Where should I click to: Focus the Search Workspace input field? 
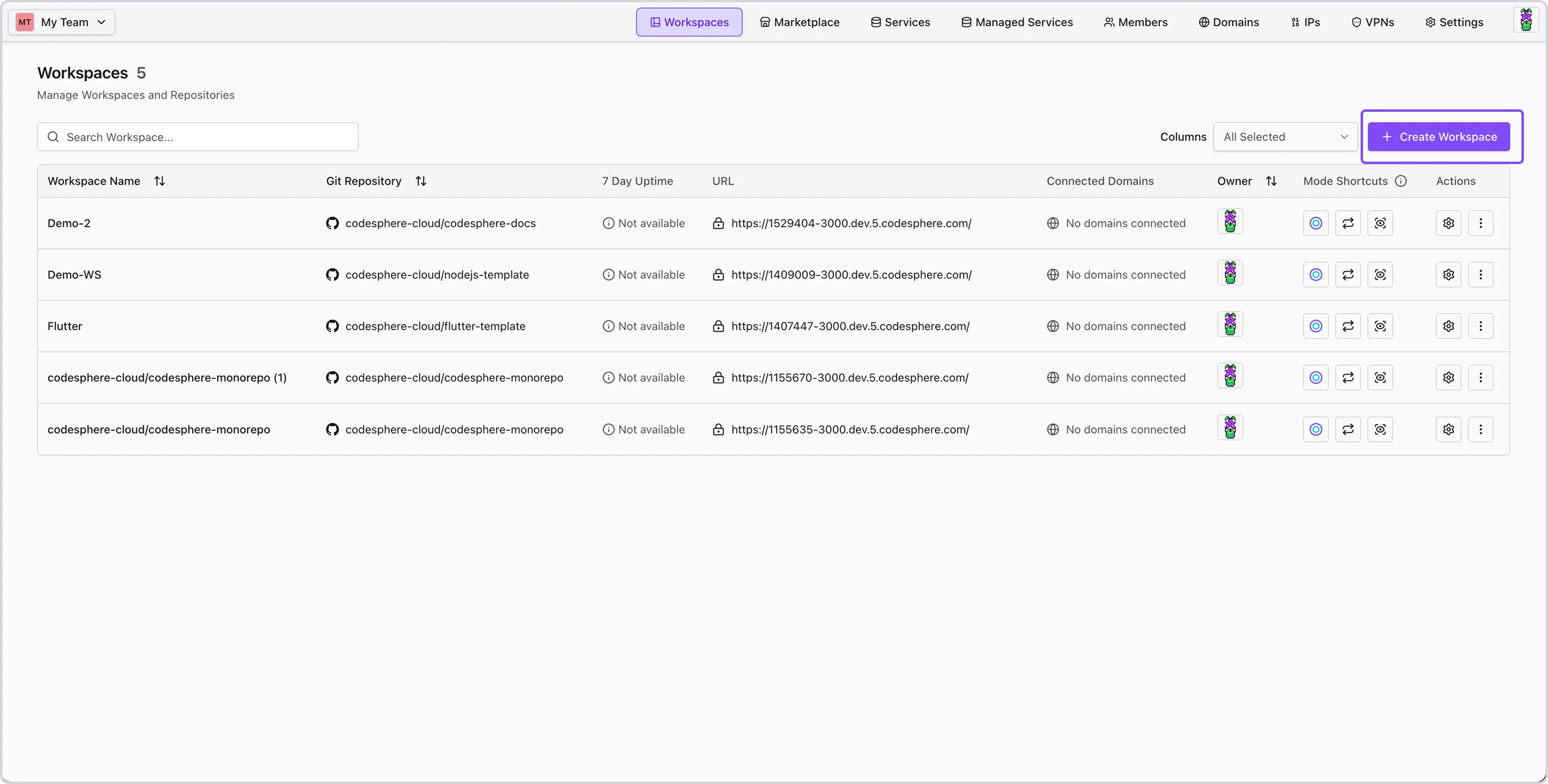[204, 137]
